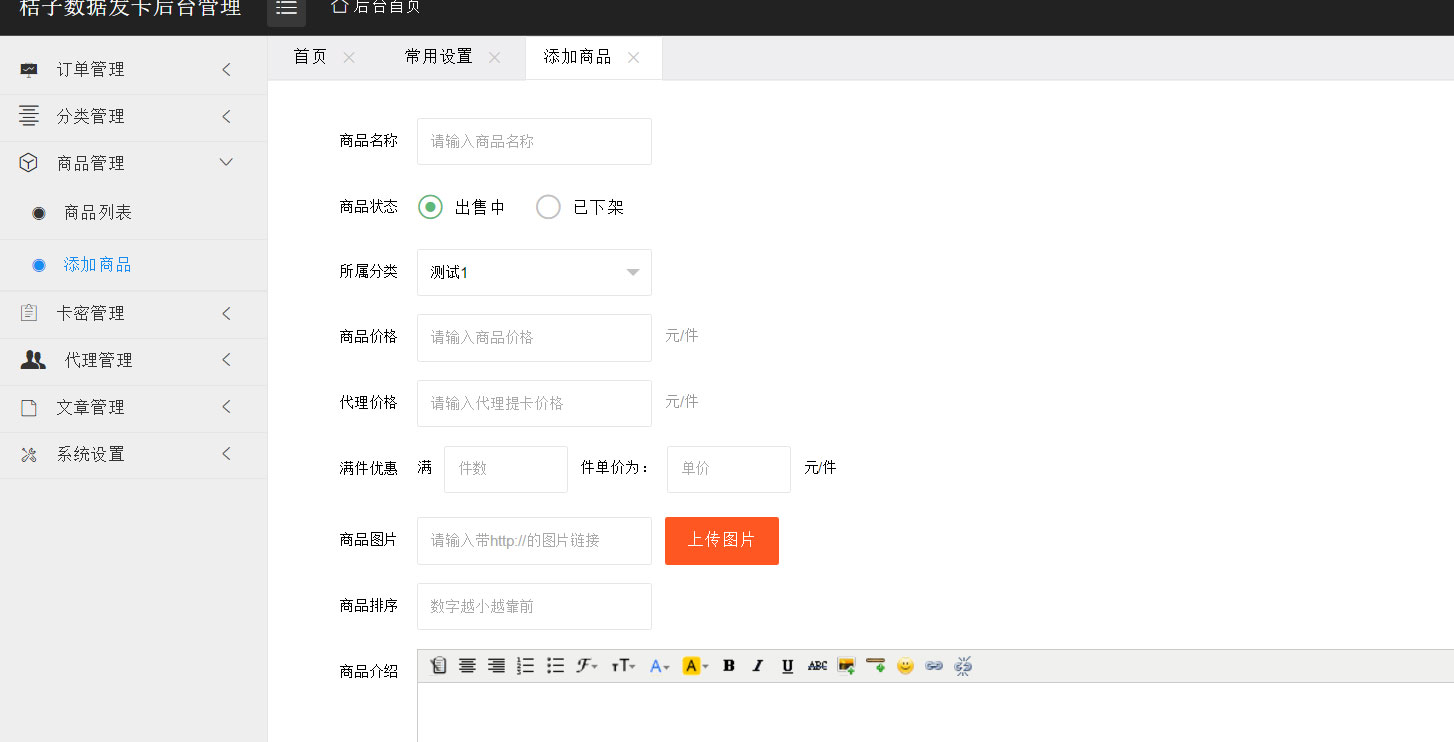Open the font size dropdown in the editor

[623, 665]
